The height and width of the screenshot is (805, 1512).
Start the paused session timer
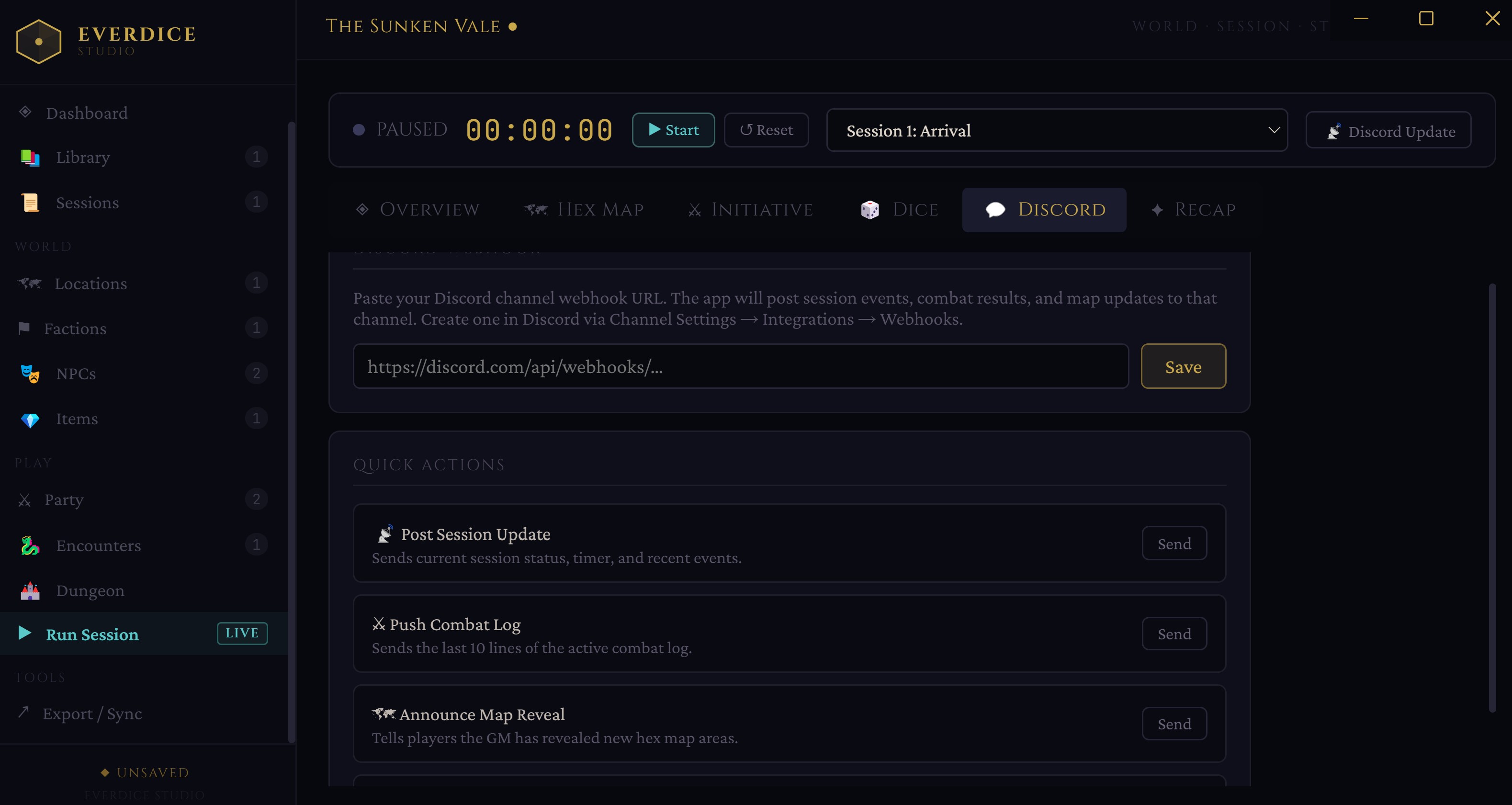tap(673, 130)
